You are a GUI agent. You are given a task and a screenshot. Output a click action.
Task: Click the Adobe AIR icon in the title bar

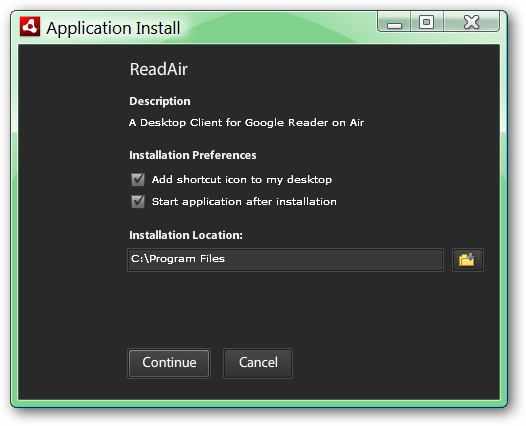[30, 26]
